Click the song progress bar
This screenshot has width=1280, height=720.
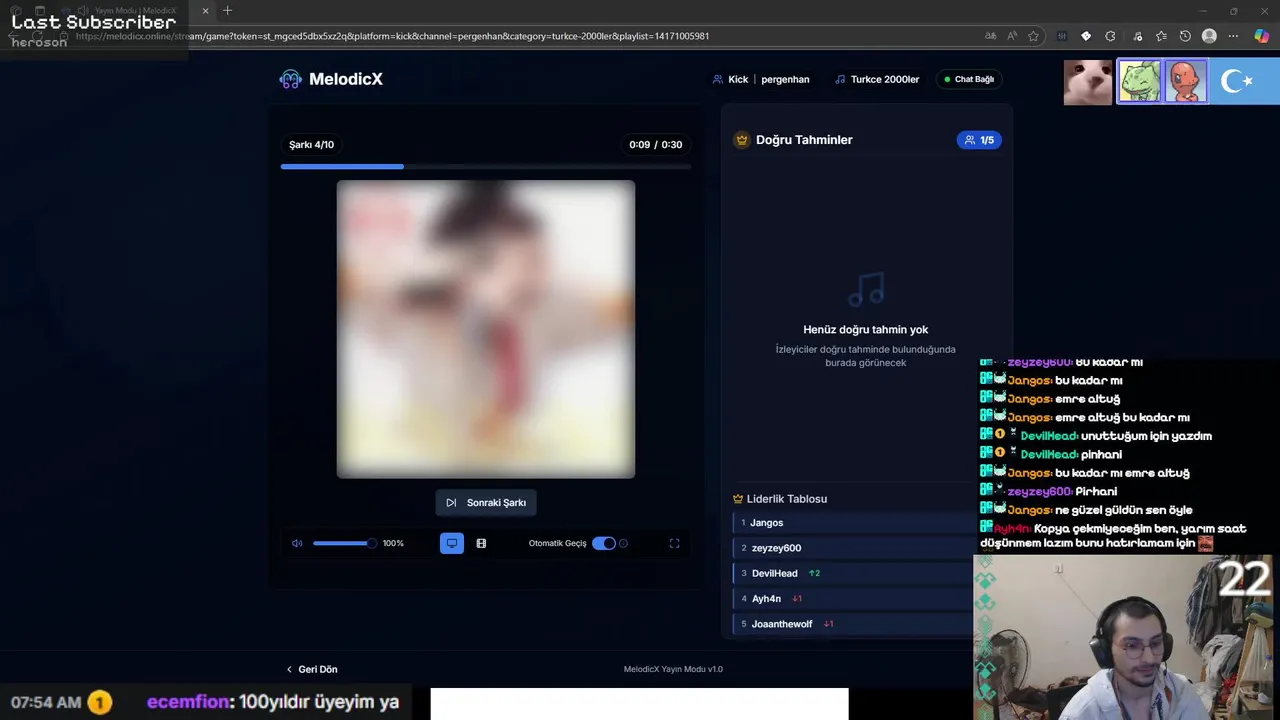point(486,166)
